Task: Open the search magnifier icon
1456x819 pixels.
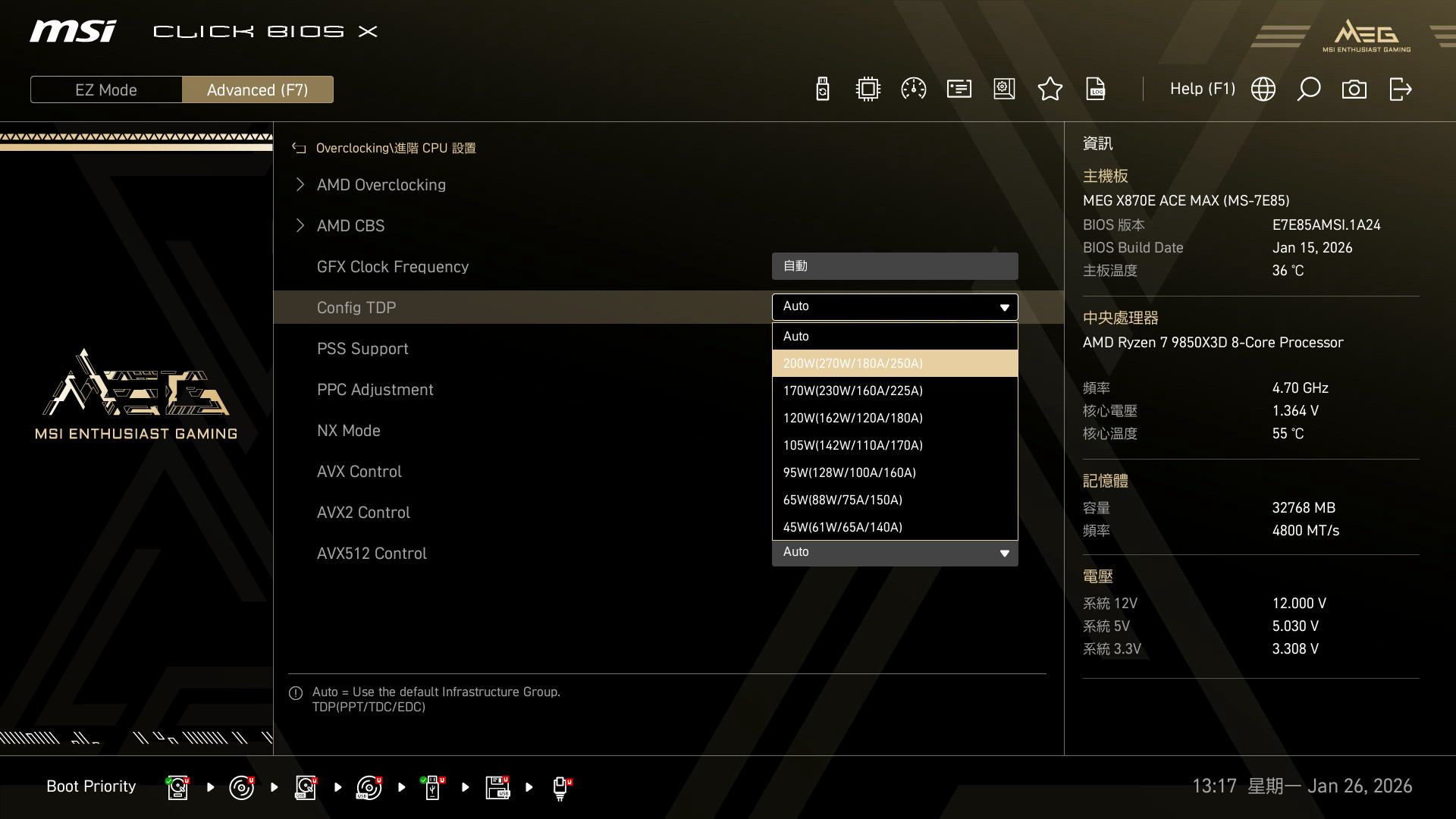Action: [x=1308, y=89]
